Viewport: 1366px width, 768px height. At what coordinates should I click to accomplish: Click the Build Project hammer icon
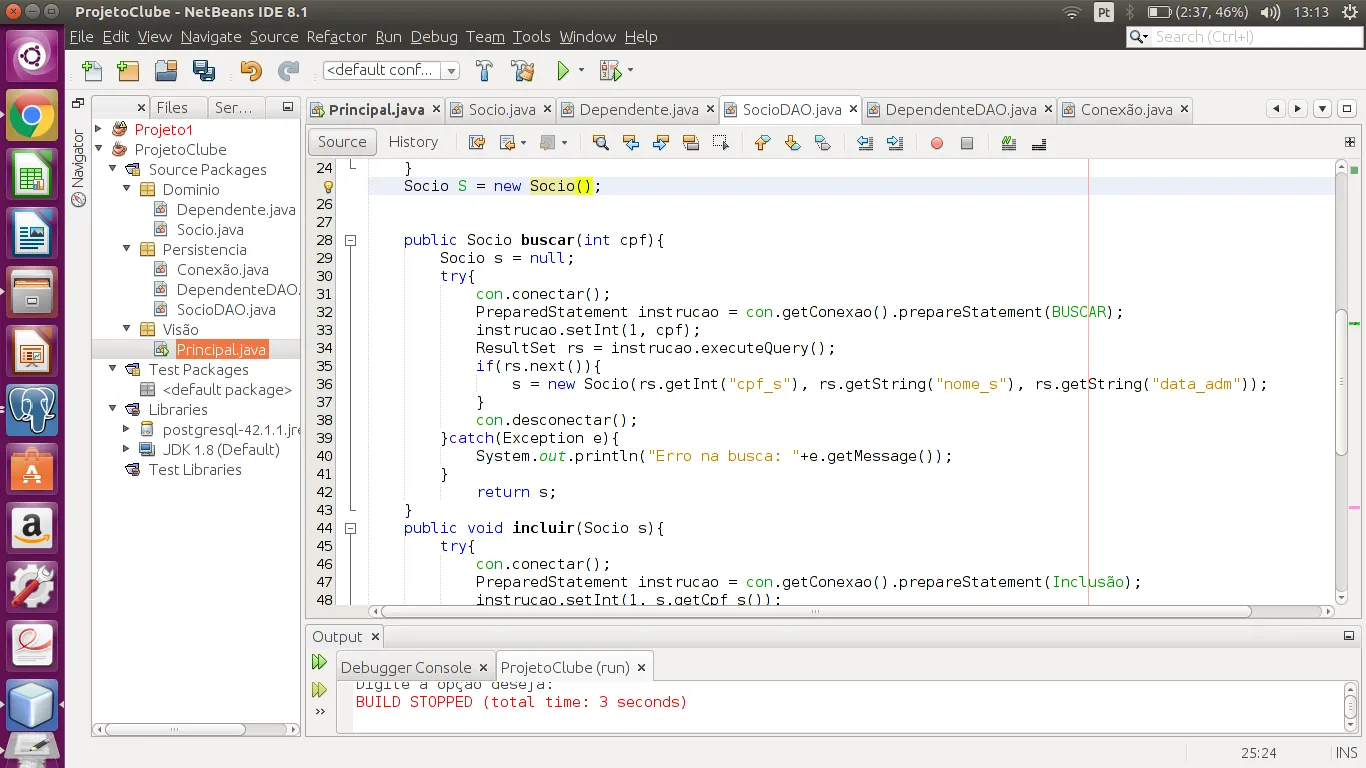point(485,71)
